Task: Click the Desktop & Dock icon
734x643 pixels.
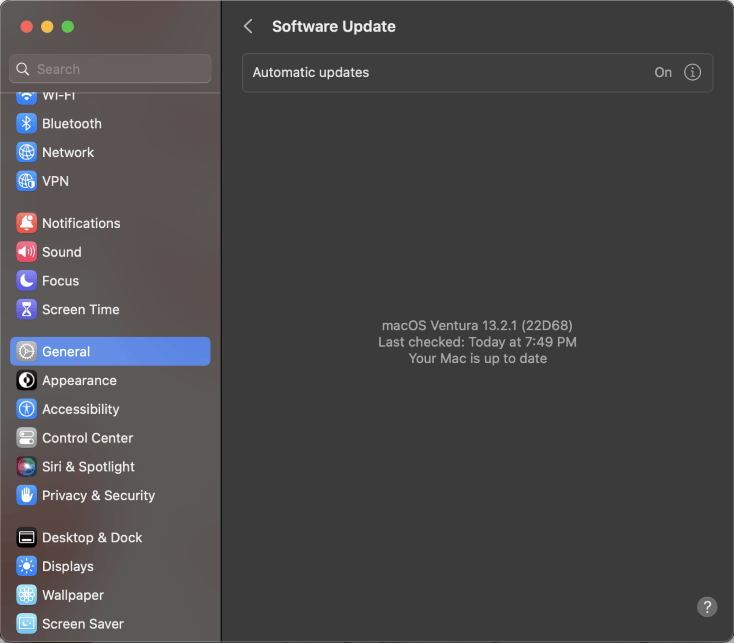Action: point(26,538)
